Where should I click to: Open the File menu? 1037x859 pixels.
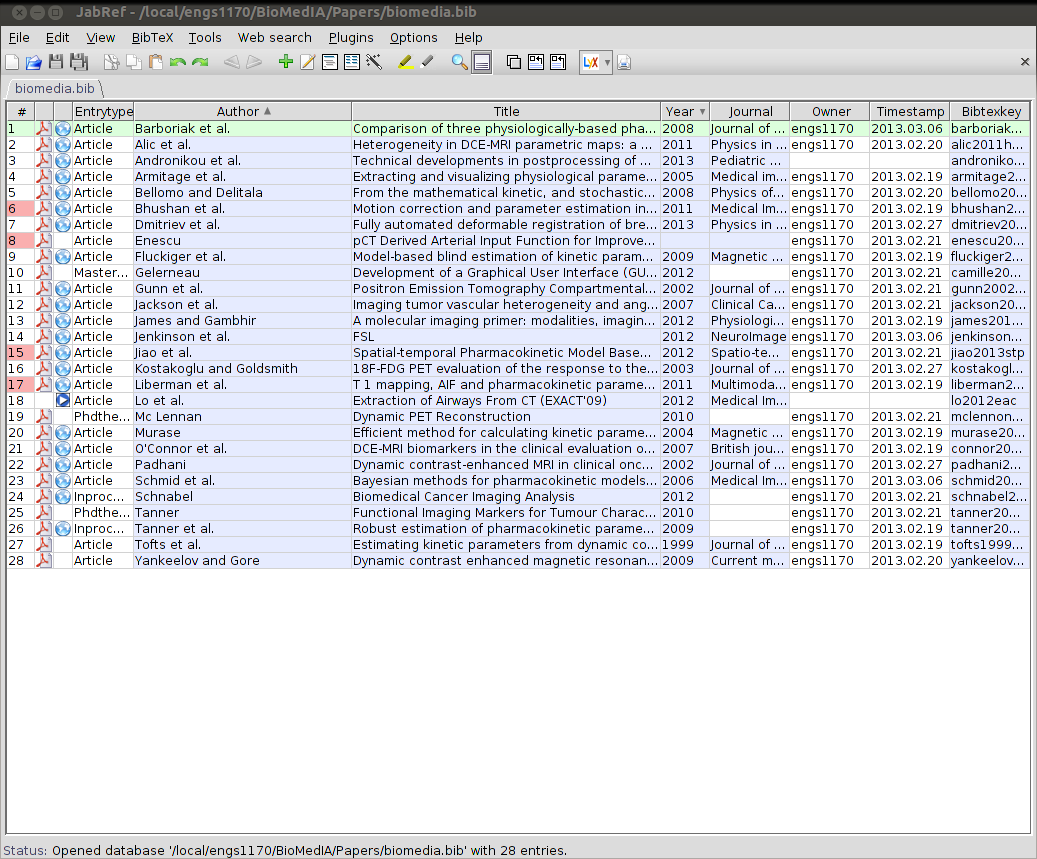[19, 38]
